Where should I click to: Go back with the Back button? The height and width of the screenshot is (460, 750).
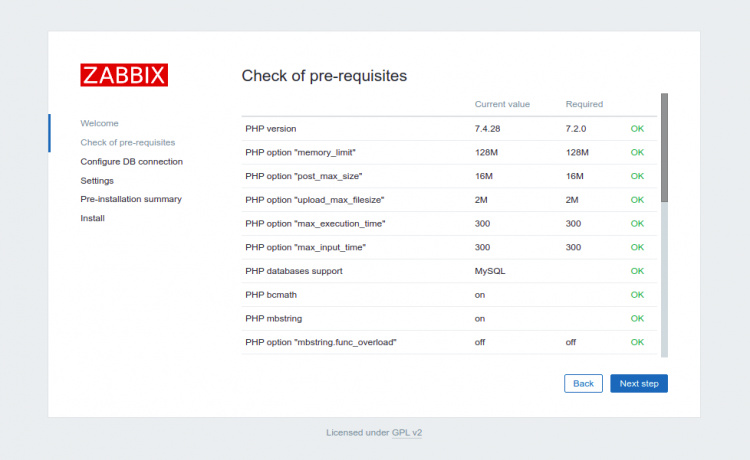pos(583,383)
